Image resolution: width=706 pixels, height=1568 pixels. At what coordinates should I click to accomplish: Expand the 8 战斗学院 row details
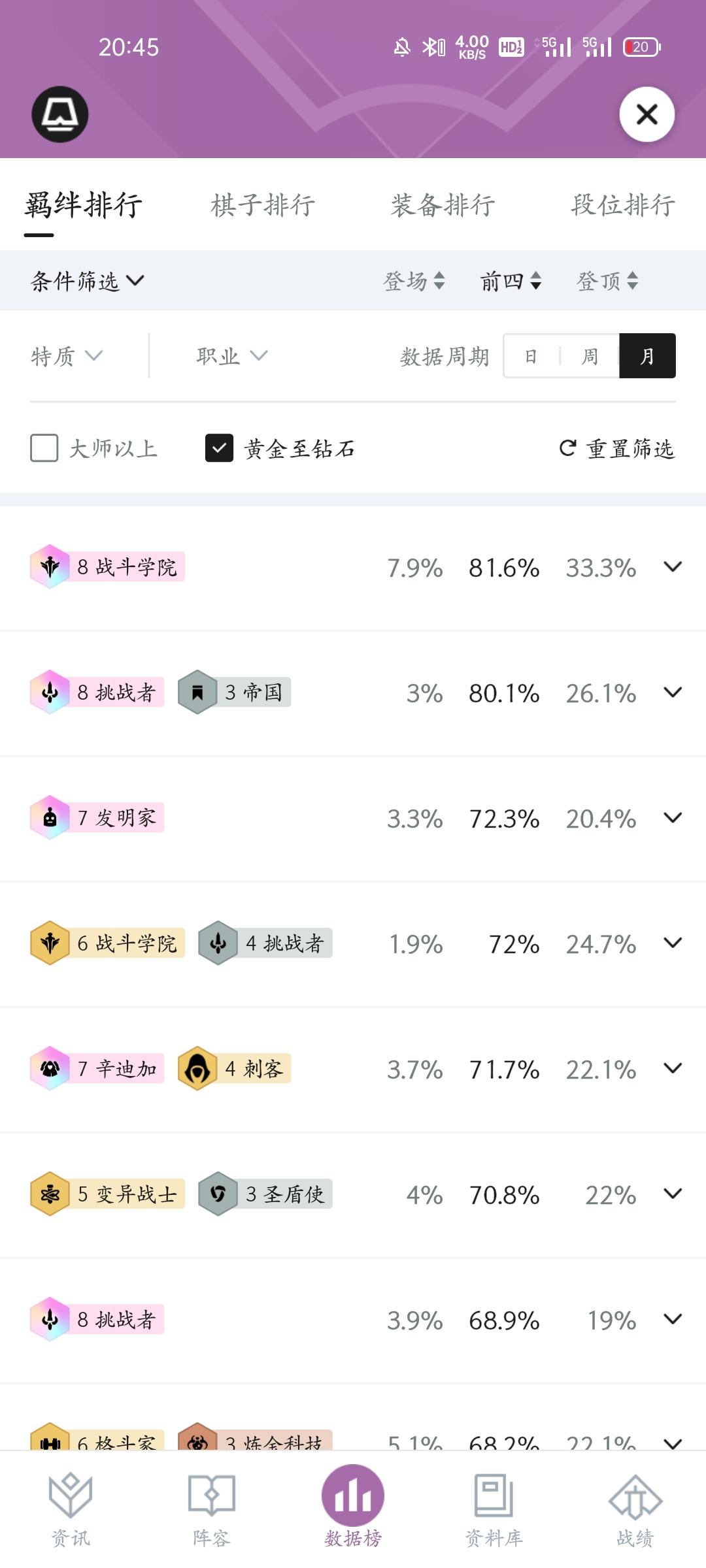click(673, 566)
